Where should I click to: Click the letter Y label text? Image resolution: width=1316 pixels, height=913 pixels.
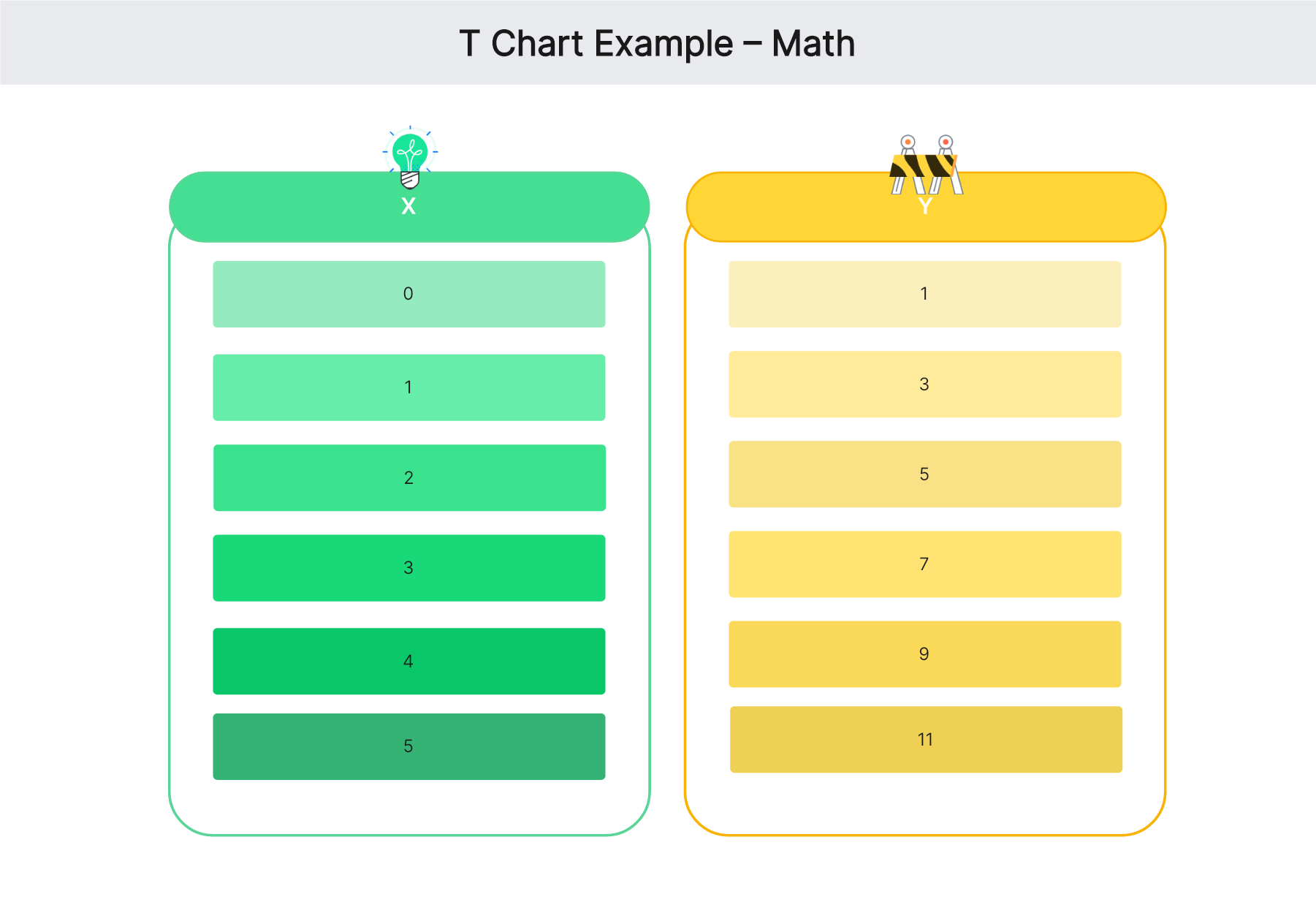pyautogui.click(x=925, y=208)
